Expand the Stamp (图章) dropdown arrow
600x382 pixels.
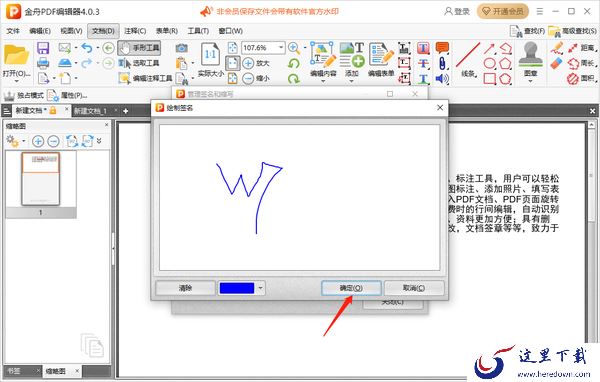pyautogui.click(x=530, y=81)
